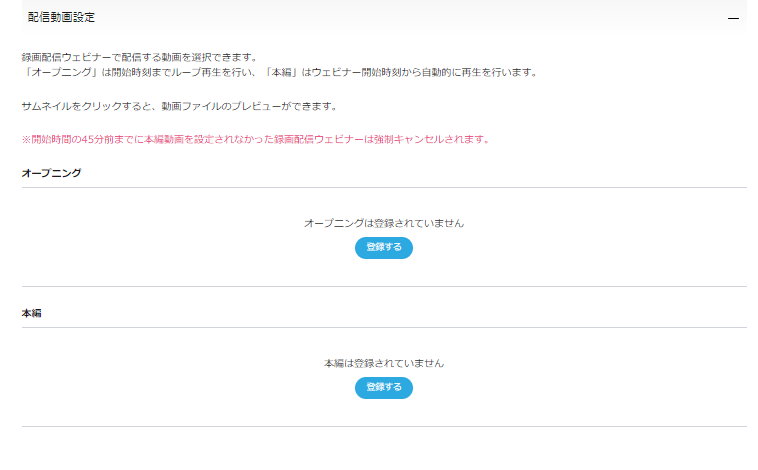Click the bottom divider under the 本編 section
Image resolution: width=758 pixels, height=470 pixels.
click(x=383, y=427)
